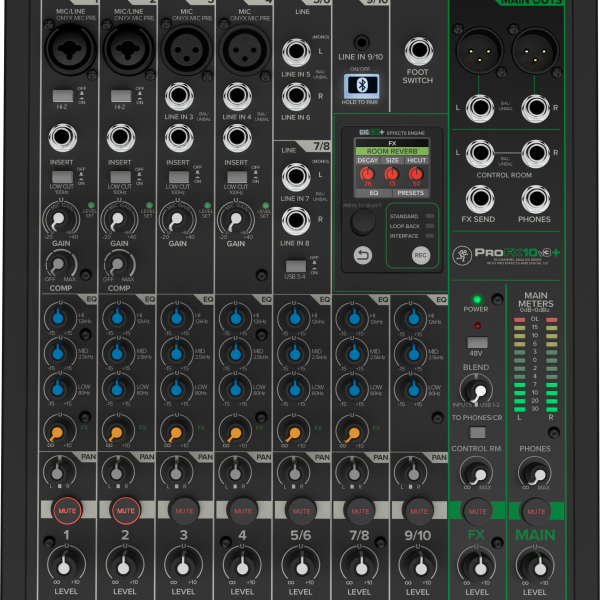This screenshot has width=600, height=600.
Task: Click the left MAIN OUT XLR connector
Action: point(479,51)
